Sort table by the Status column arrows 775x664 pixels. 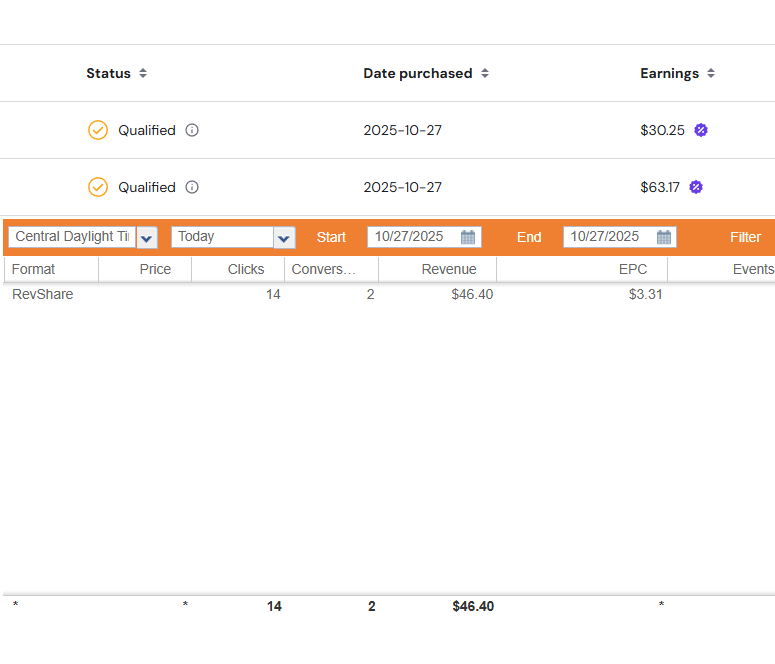coord(143,73)
